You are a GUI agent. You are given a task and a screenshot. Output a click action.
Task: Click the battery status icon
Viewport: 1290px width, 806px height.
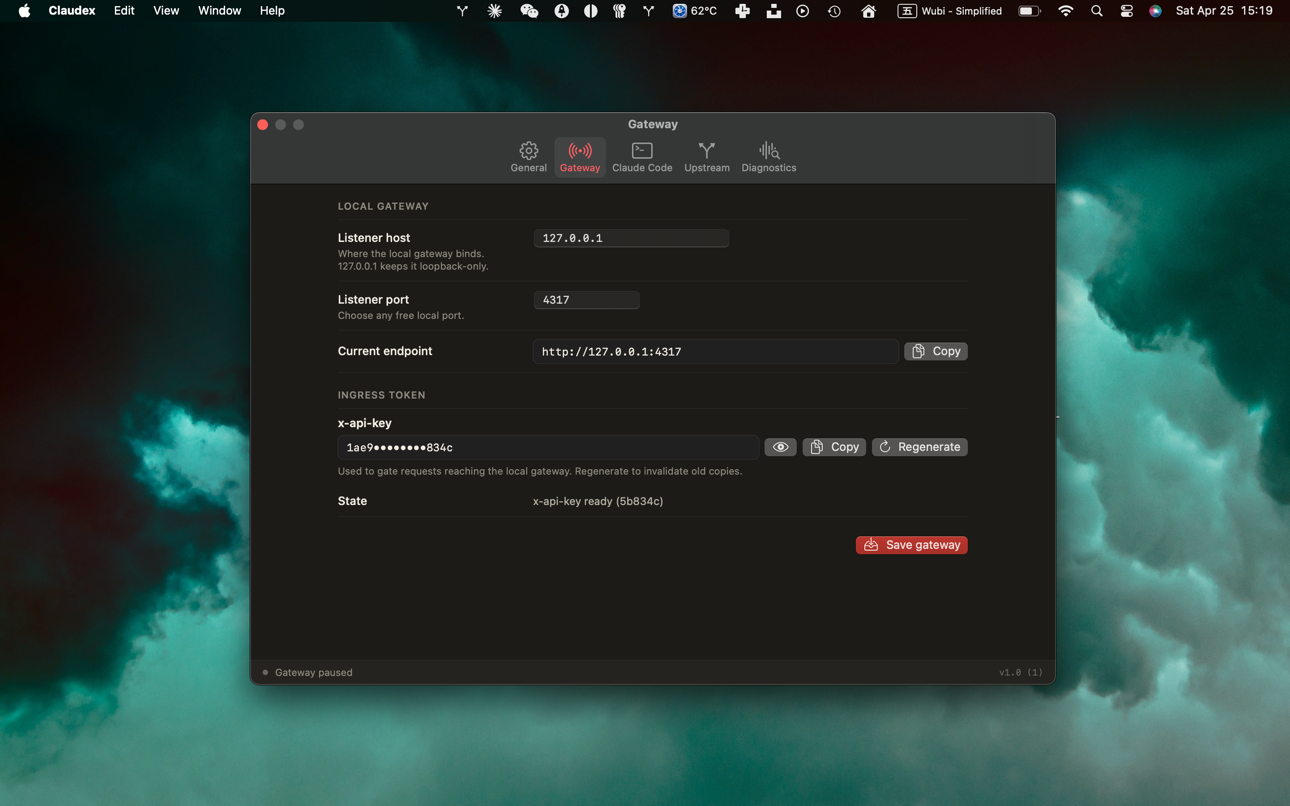(1029, 11)
